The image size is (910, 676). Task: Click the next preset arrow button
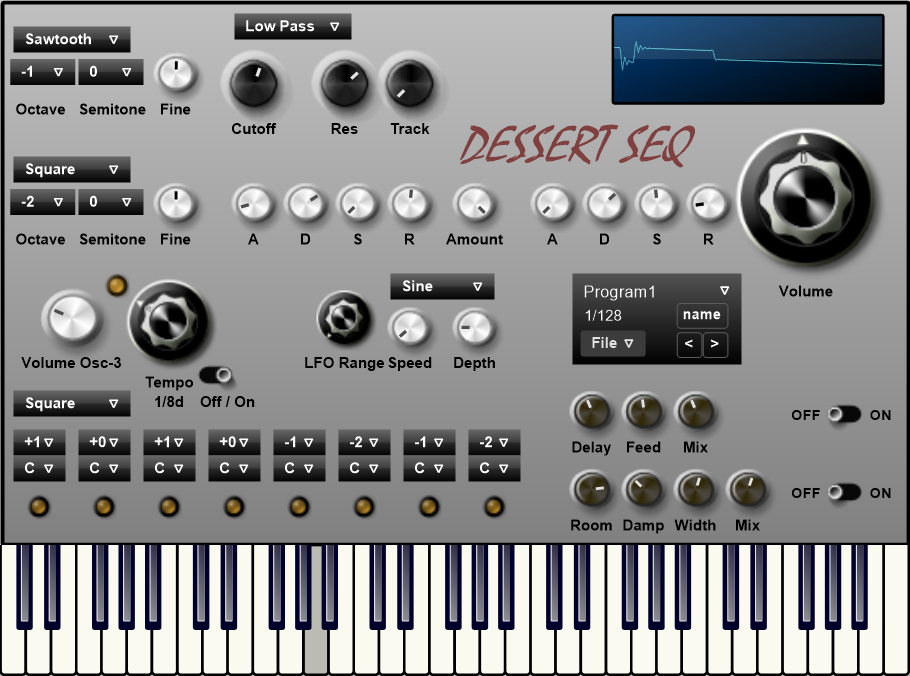pos(715,345)
